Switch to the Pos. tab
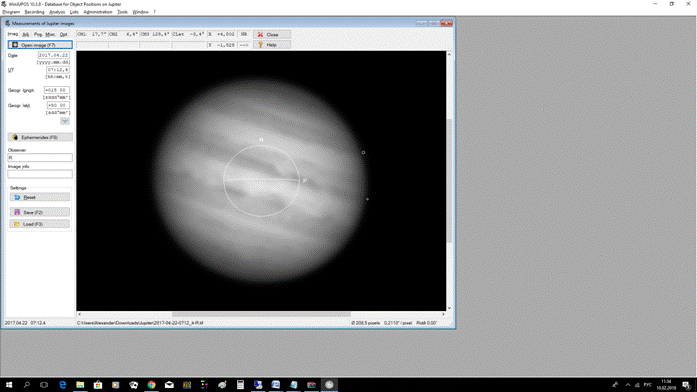697x392 pixels. (38, 34)
